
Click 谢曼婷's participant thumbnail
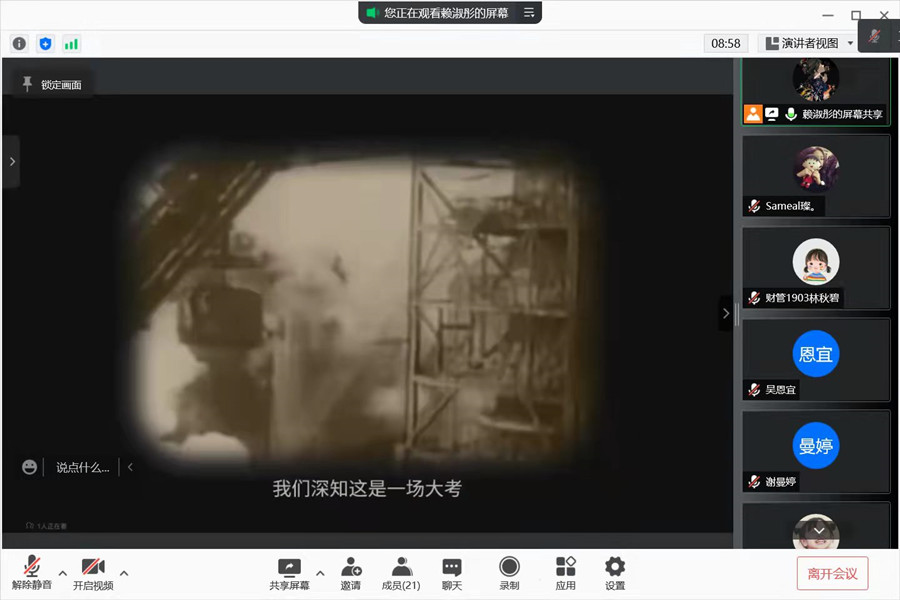pos(816,451)
